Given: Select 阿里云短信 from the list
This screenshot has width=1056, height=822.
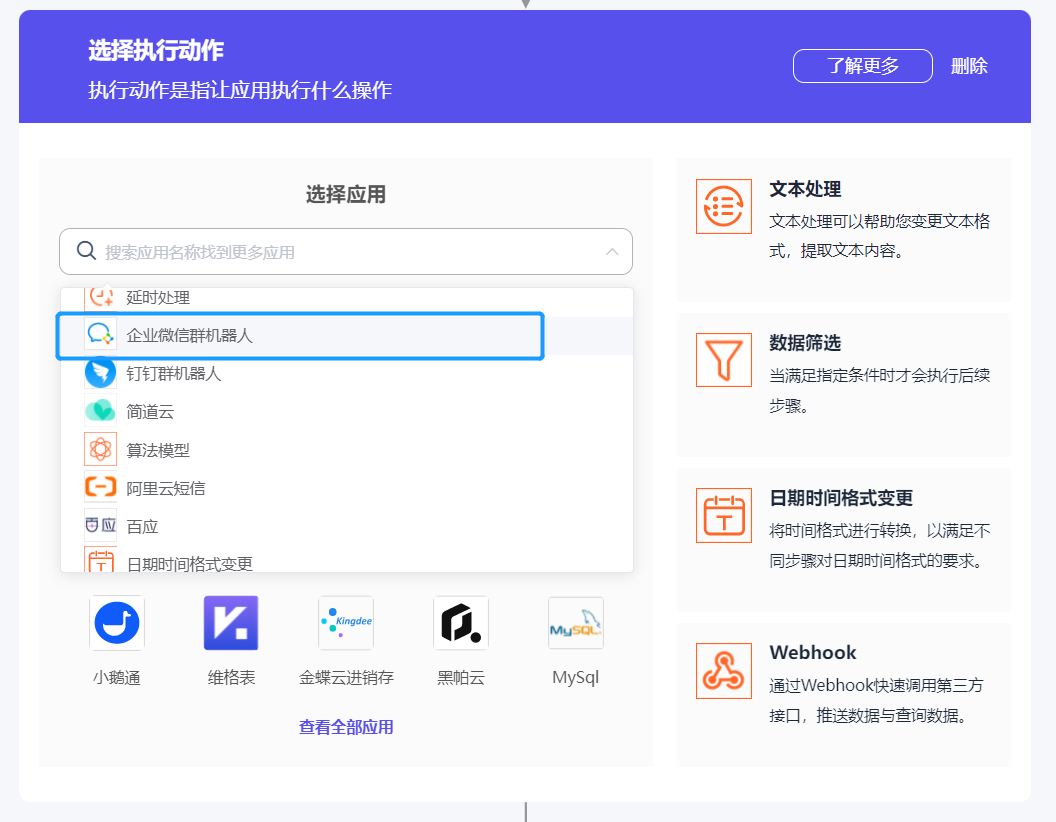Looking at the screenshot, I should [347, 487].
